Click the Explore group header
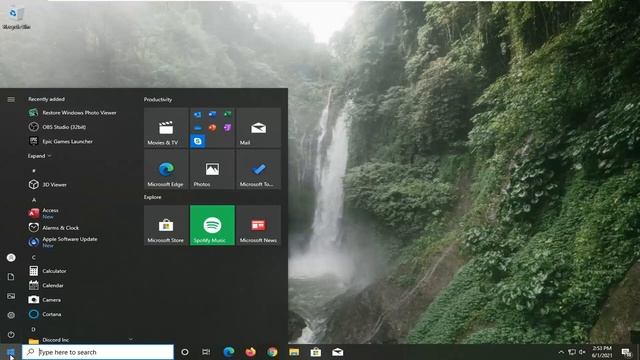The width and height of the screenshot is (640, 360). 152,197
